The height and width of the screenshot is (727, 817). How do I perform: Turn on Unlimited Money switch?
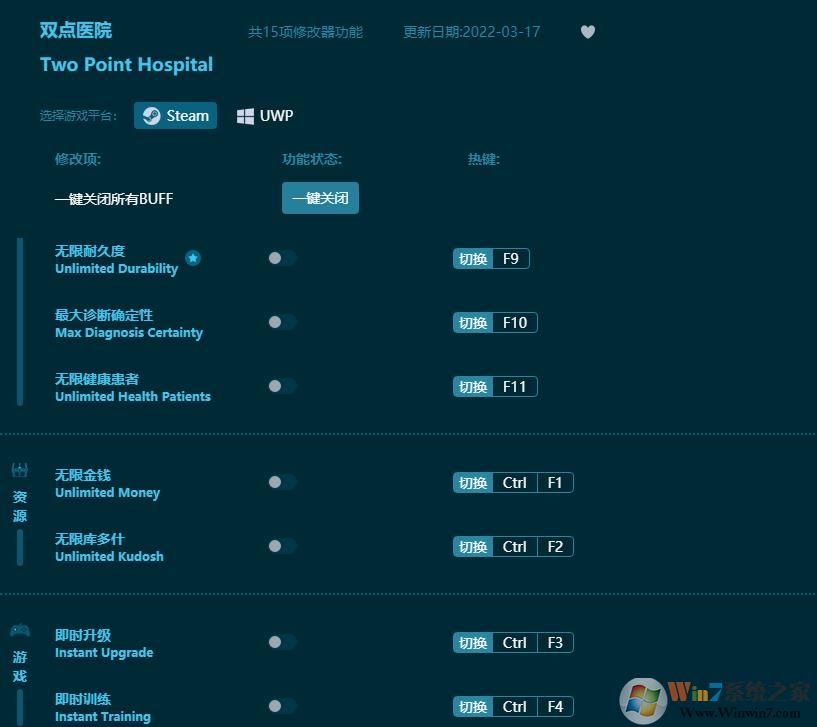(282, 482)
